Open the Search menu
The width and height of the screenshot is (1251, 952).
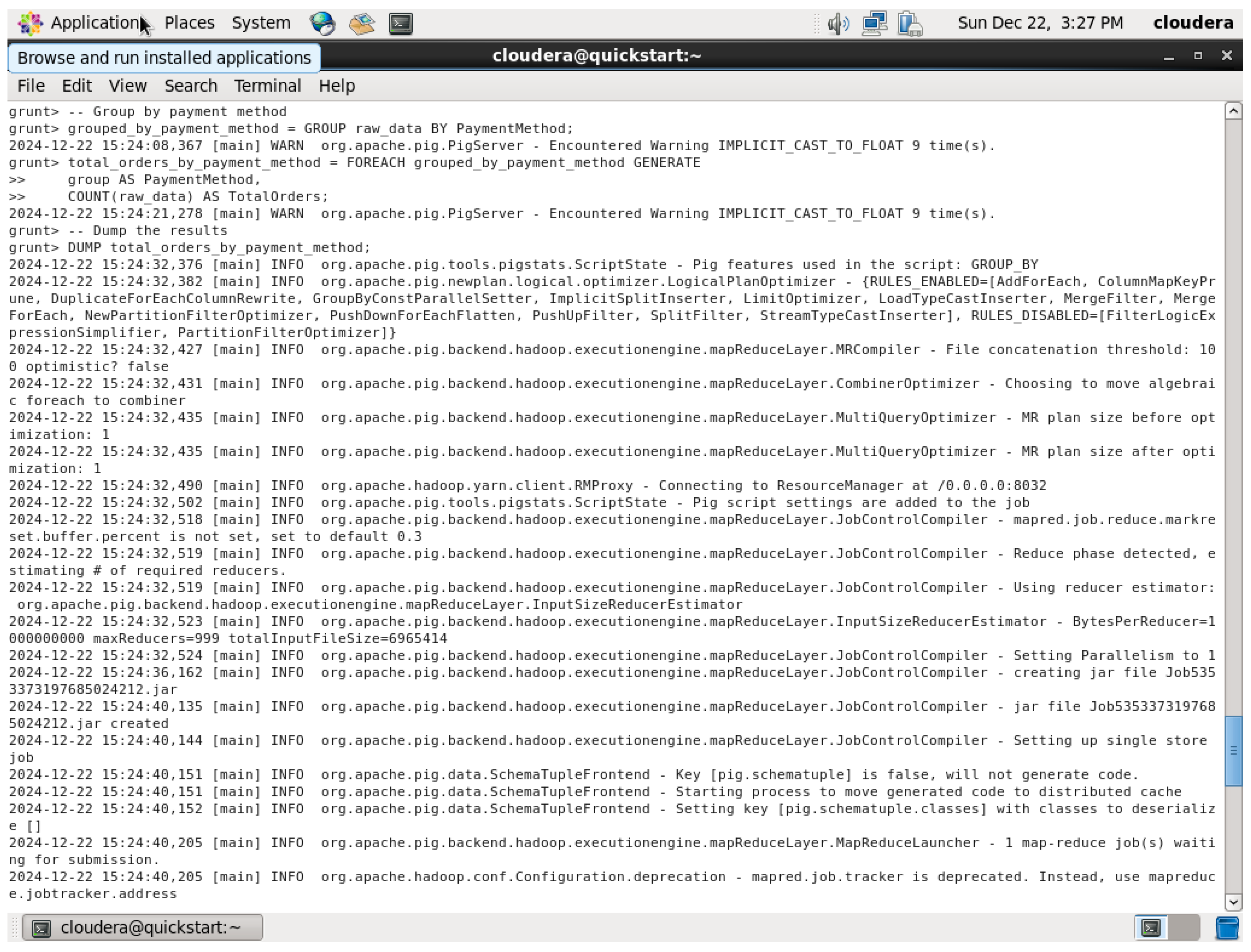[x=191, y=86]
